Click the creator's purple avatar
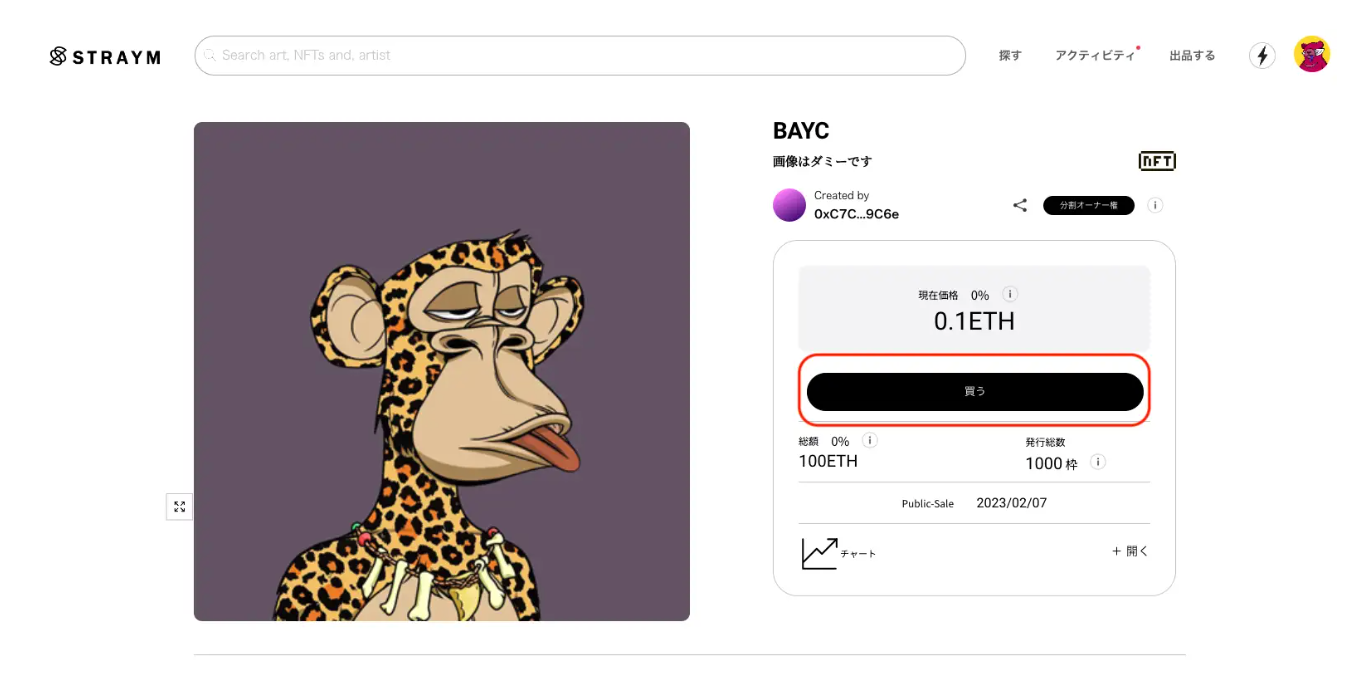Viewport: 1366px width, 682px height. tap(789, 205)
